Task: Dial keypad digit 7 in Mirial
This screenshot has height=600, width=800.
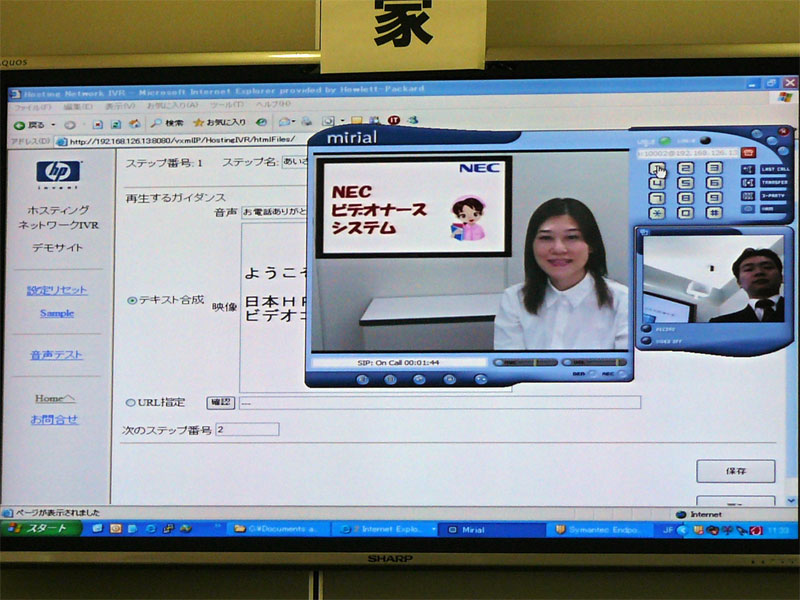Action: point(657,197)
